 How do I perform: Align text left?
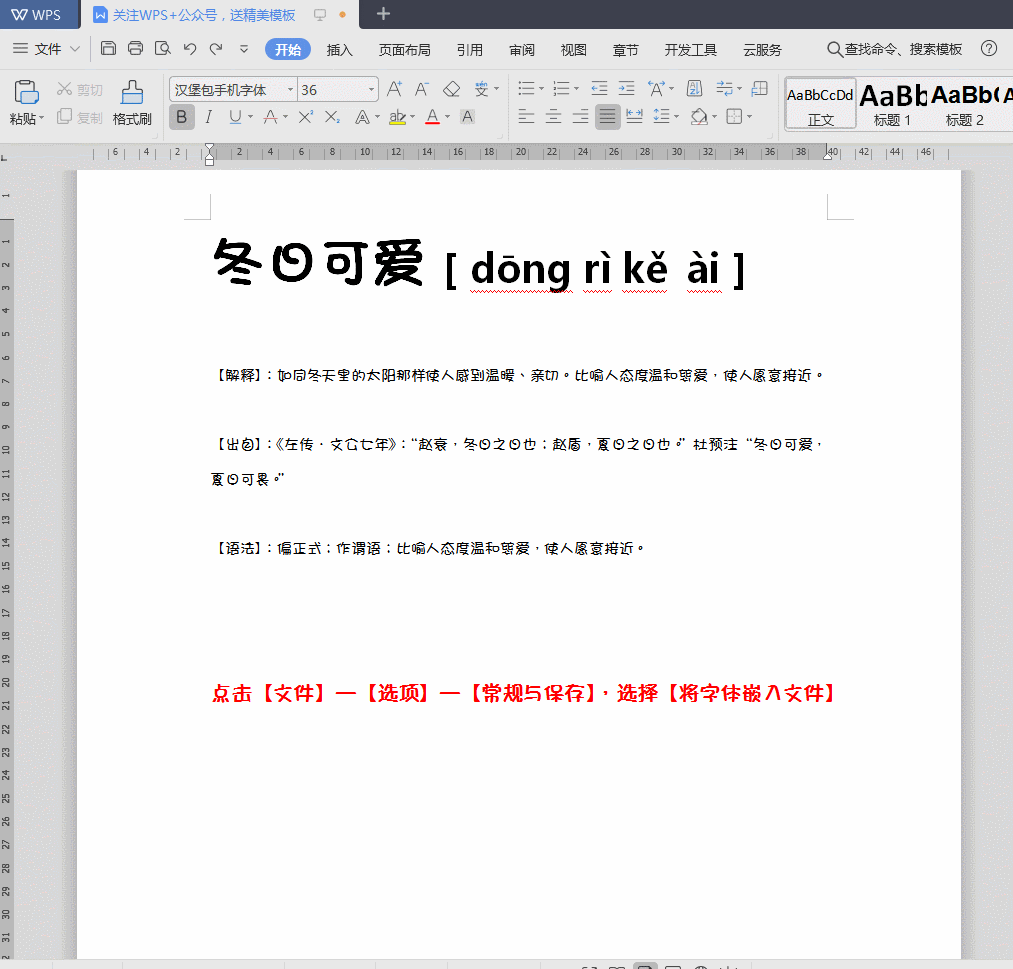(x=527, y=117)
